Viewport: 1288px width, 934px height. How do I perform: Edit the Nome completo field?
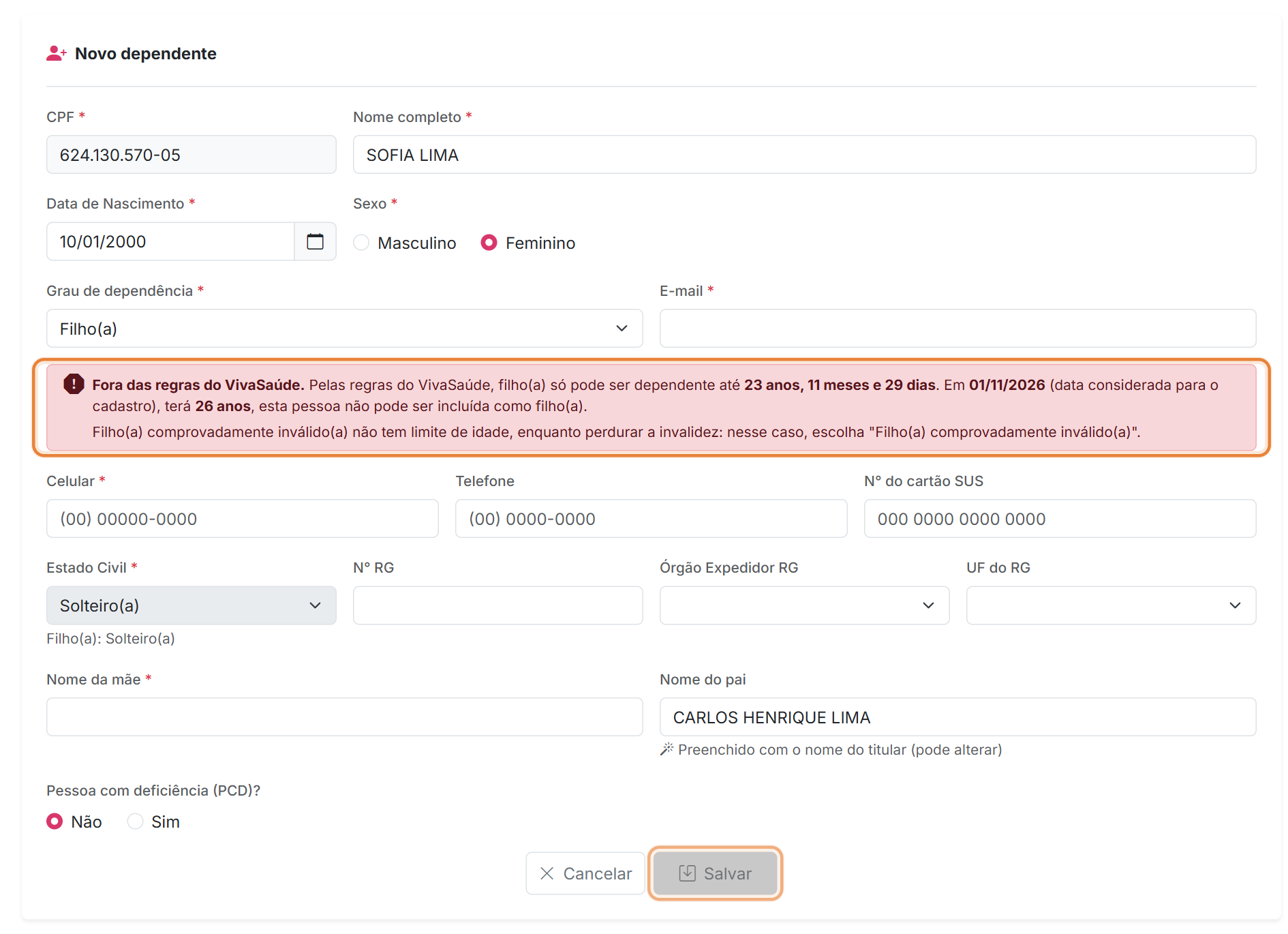804,155
